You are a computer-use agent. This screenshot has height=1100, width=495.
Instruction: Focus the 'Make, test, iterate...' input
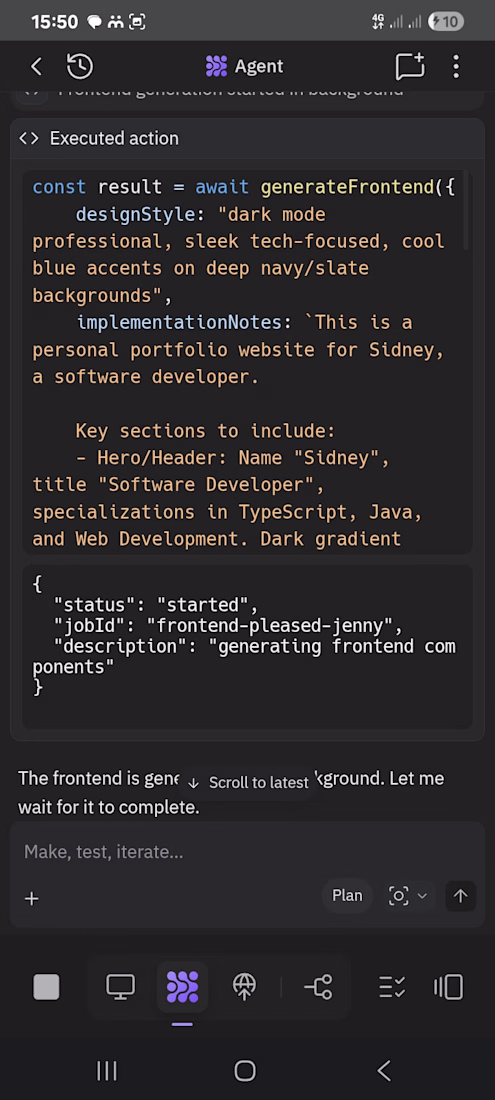click(x=247, y=852)
